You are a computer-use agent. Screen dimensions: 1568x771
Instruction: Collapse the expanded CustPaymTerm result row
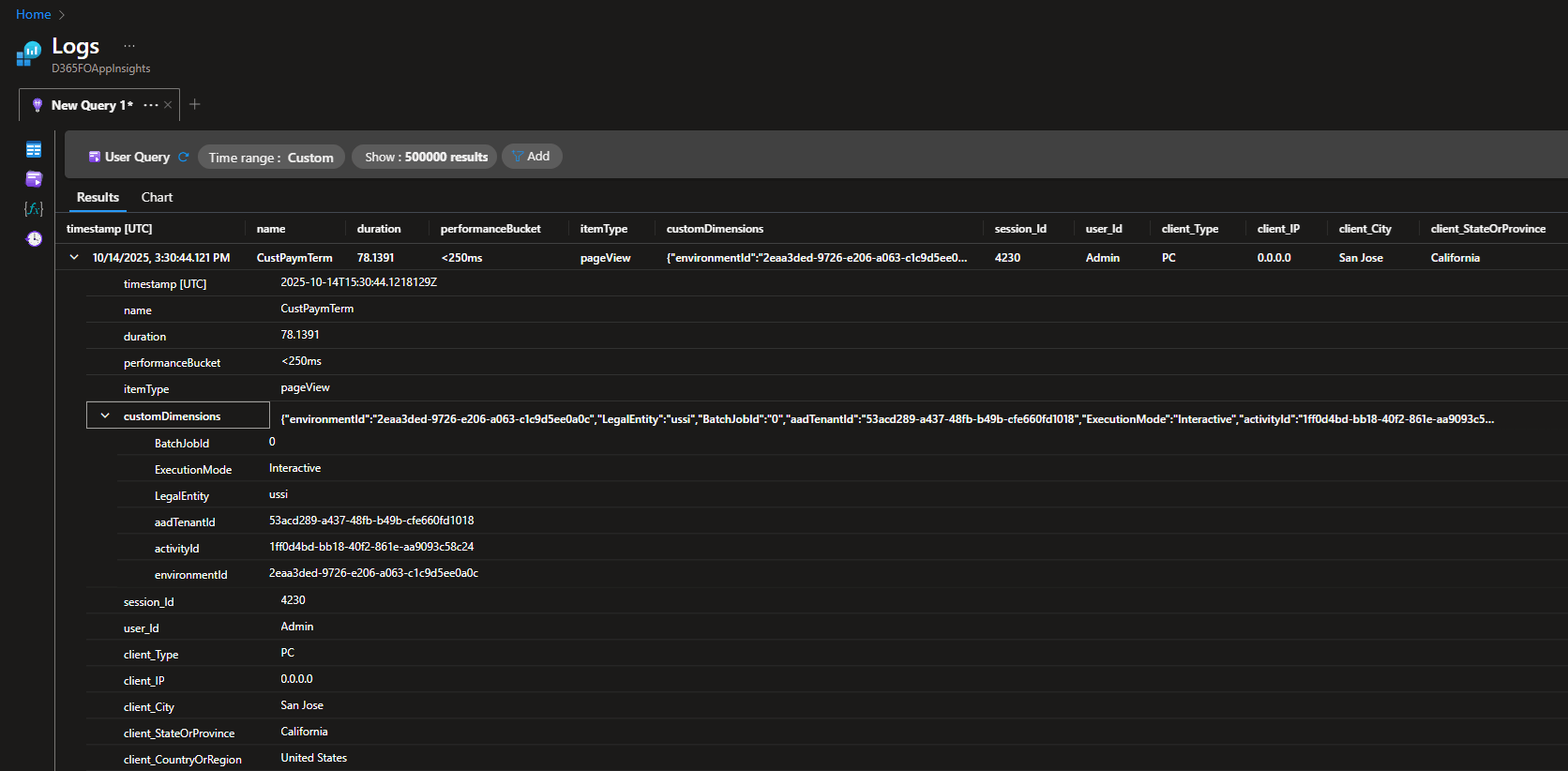(x=74, y=258)
